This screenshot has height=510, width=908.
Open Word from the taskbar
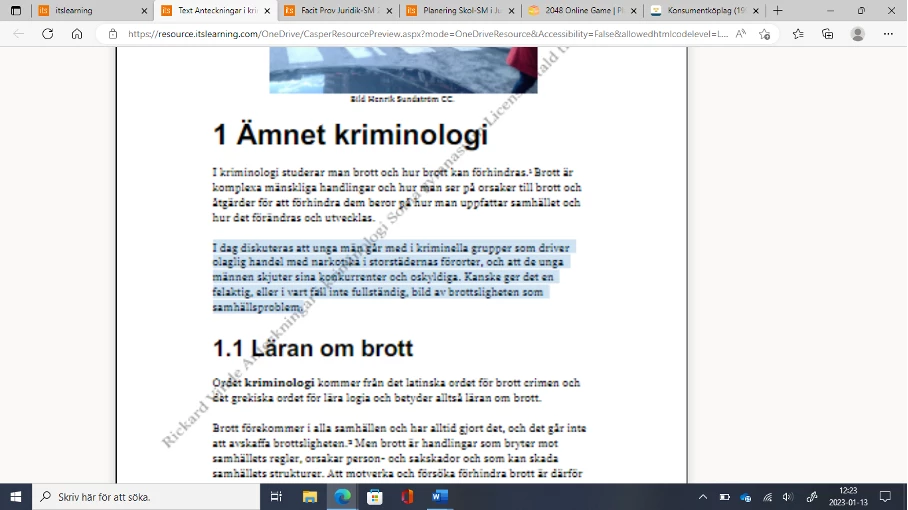pos(440,497)
